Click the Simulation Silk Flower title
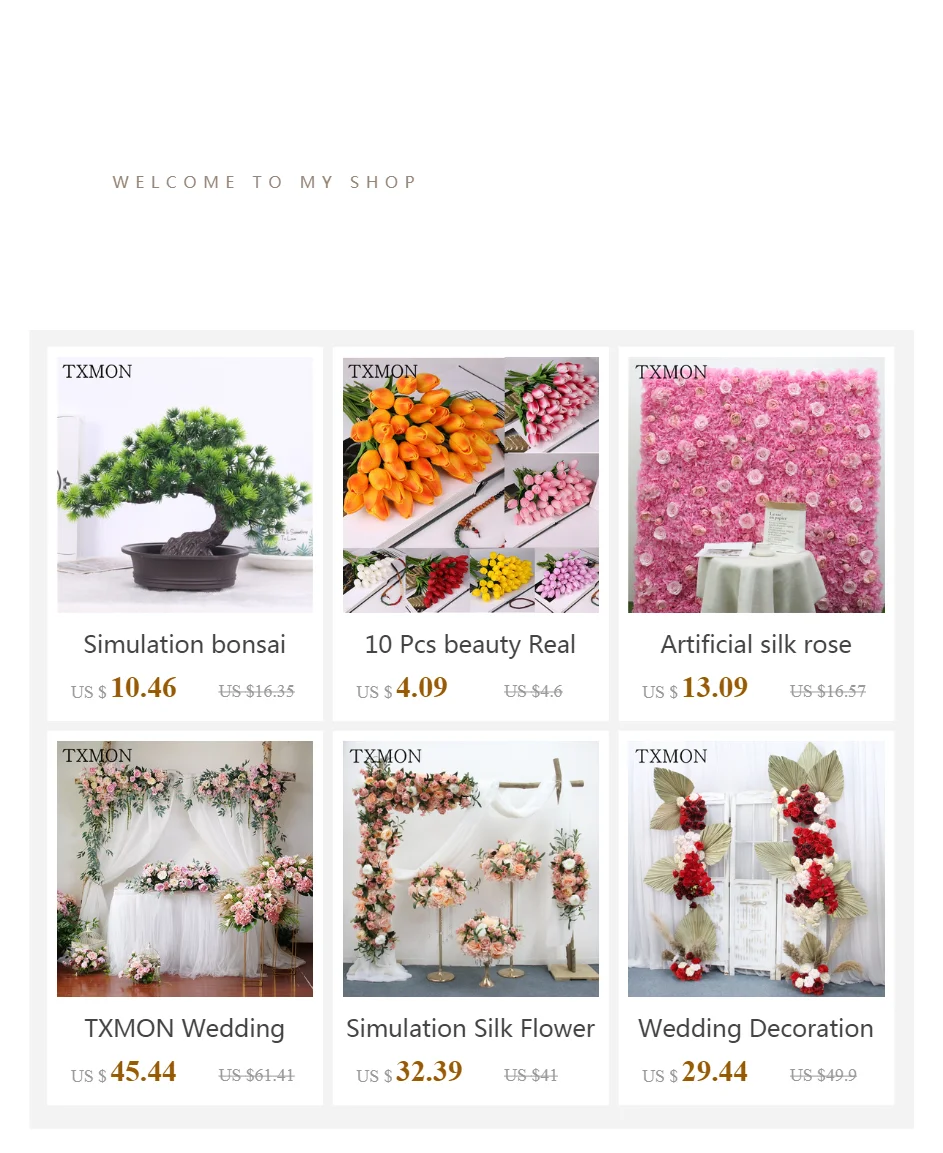943x1153 pixels. tap(471, 1028)
